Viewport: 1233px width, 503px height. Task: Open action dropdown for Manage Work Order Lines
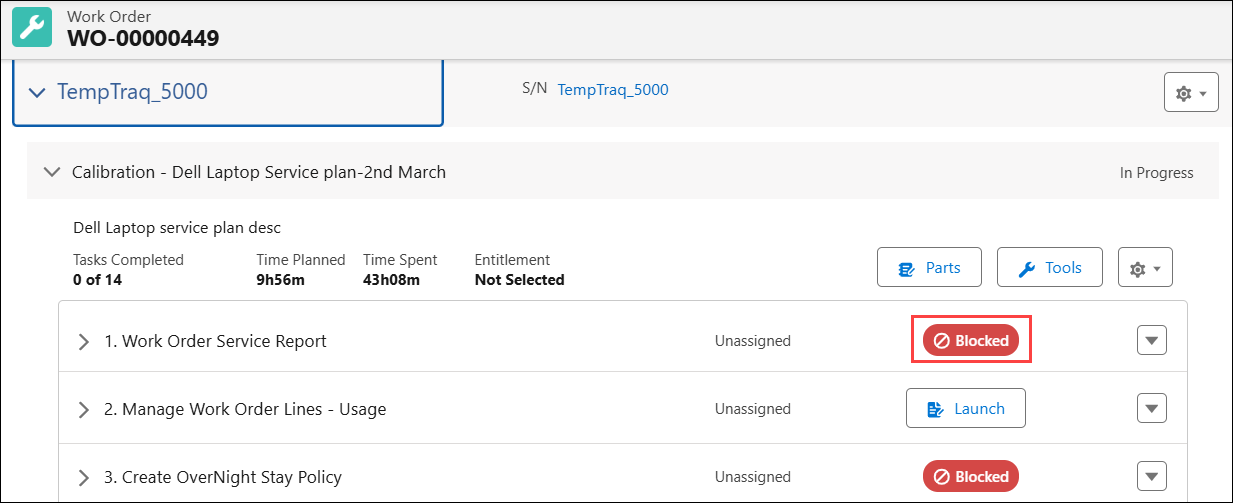point(1152,408)
